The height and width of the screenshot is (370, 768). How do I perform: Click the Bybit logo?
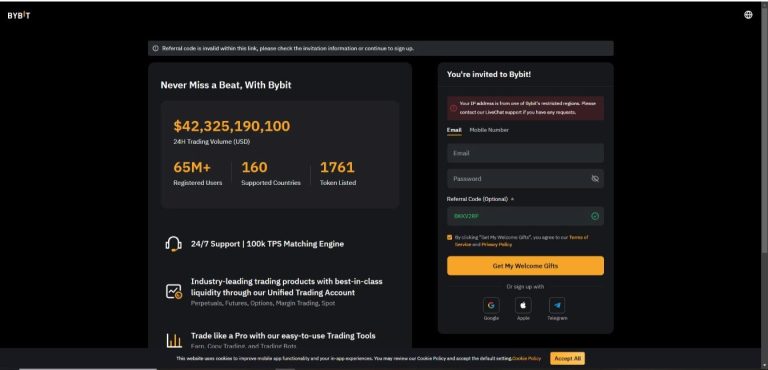pos(19,15)
